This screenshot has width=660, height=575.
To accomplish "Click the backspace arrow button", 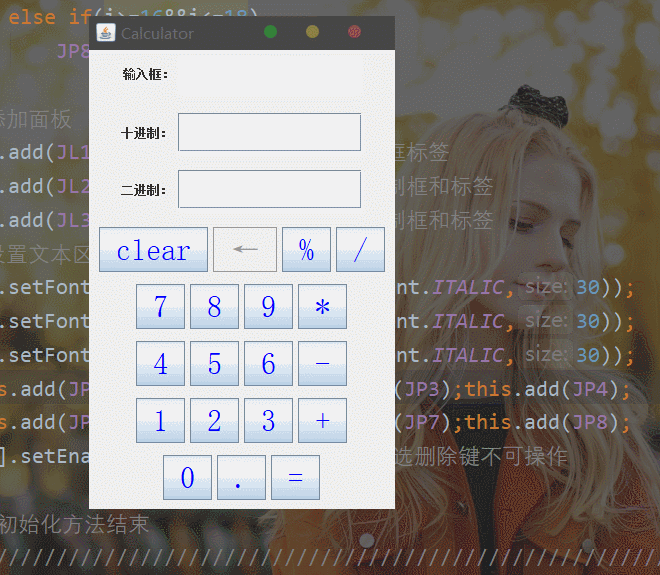I will (245, 250).
